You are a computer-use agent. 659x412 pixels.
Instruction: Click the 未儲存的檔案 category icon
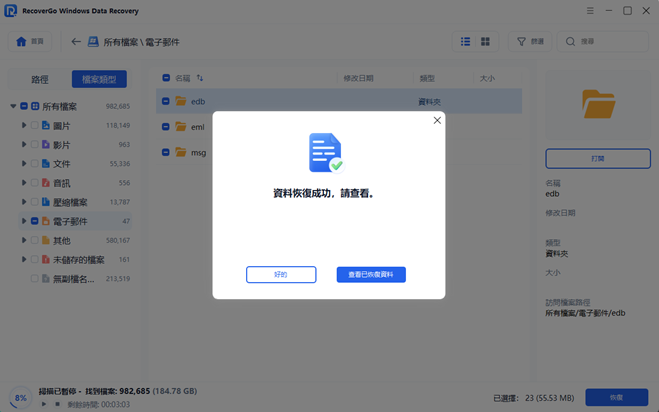[x=46, y=259]
